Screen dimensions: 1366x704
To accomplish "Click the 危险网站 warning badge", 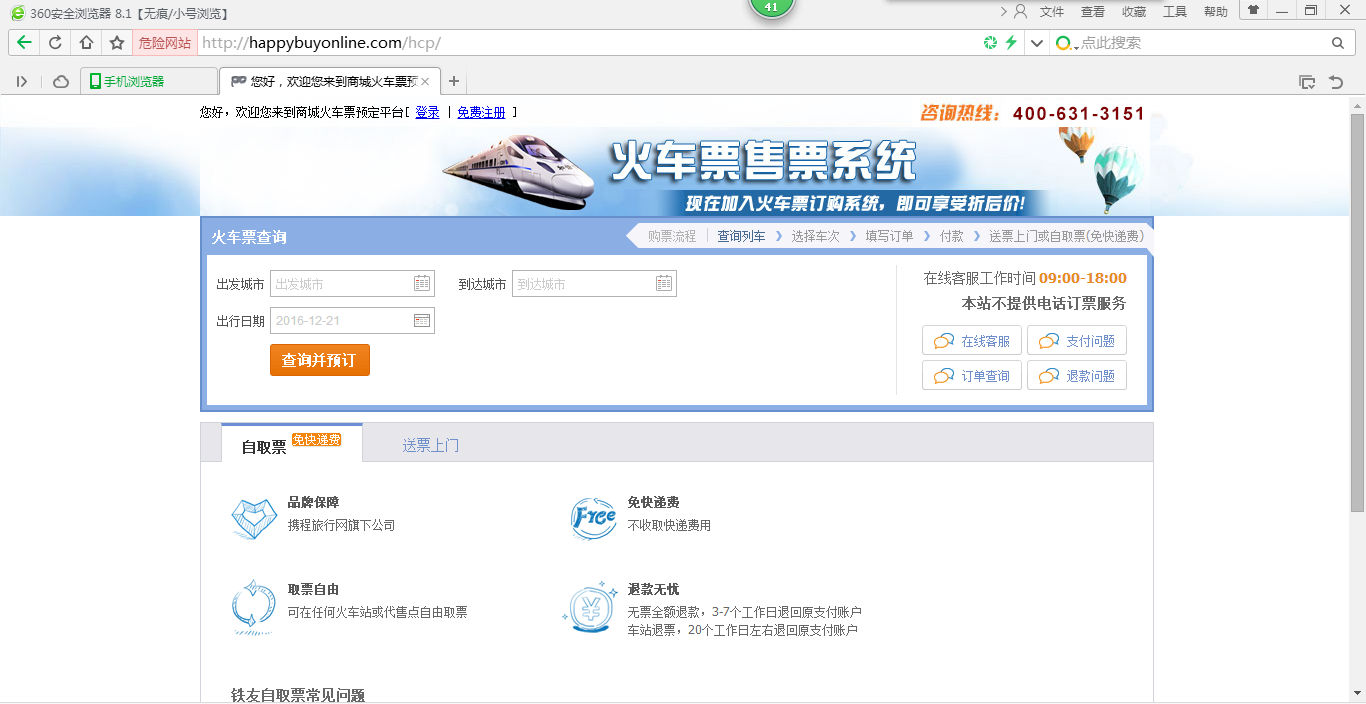I will point(164,43).
